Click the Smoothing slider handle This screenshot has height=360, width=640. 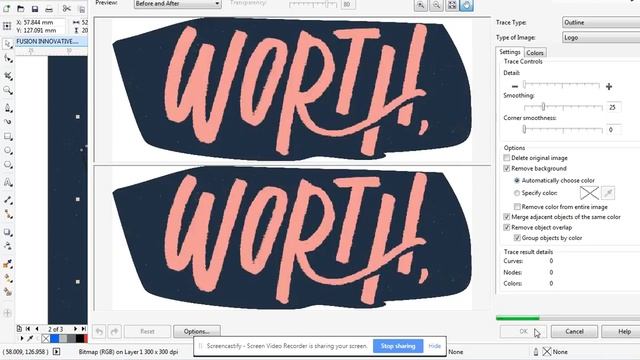(543, 107)
